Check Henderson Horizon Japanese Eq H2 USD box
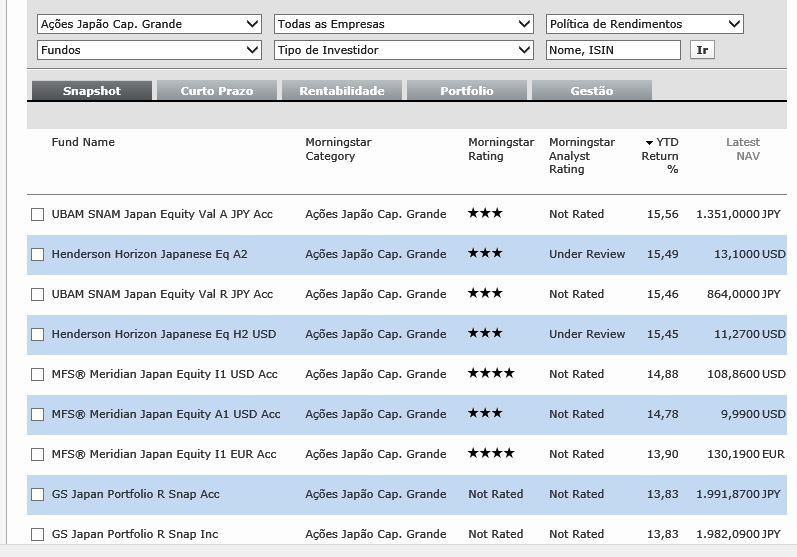 37,334
